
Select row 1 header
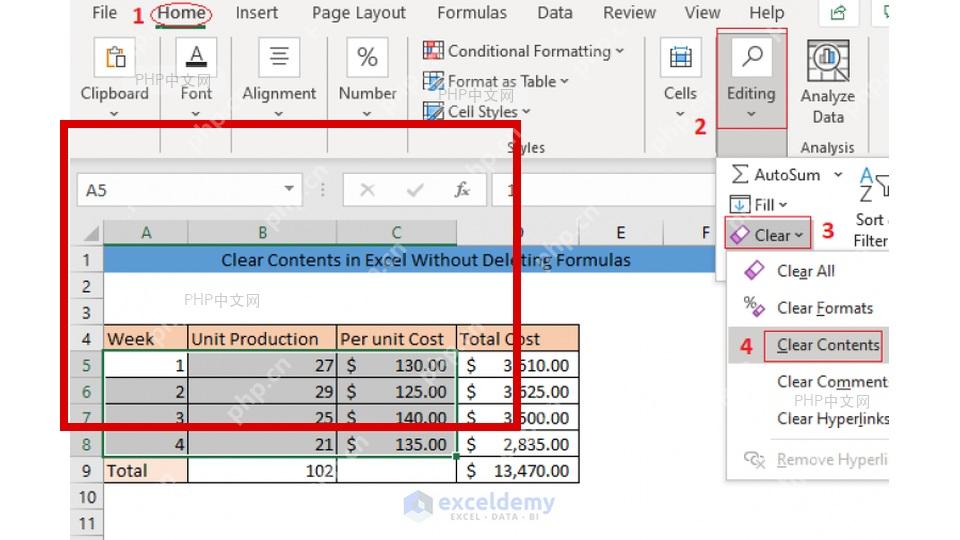86,260
